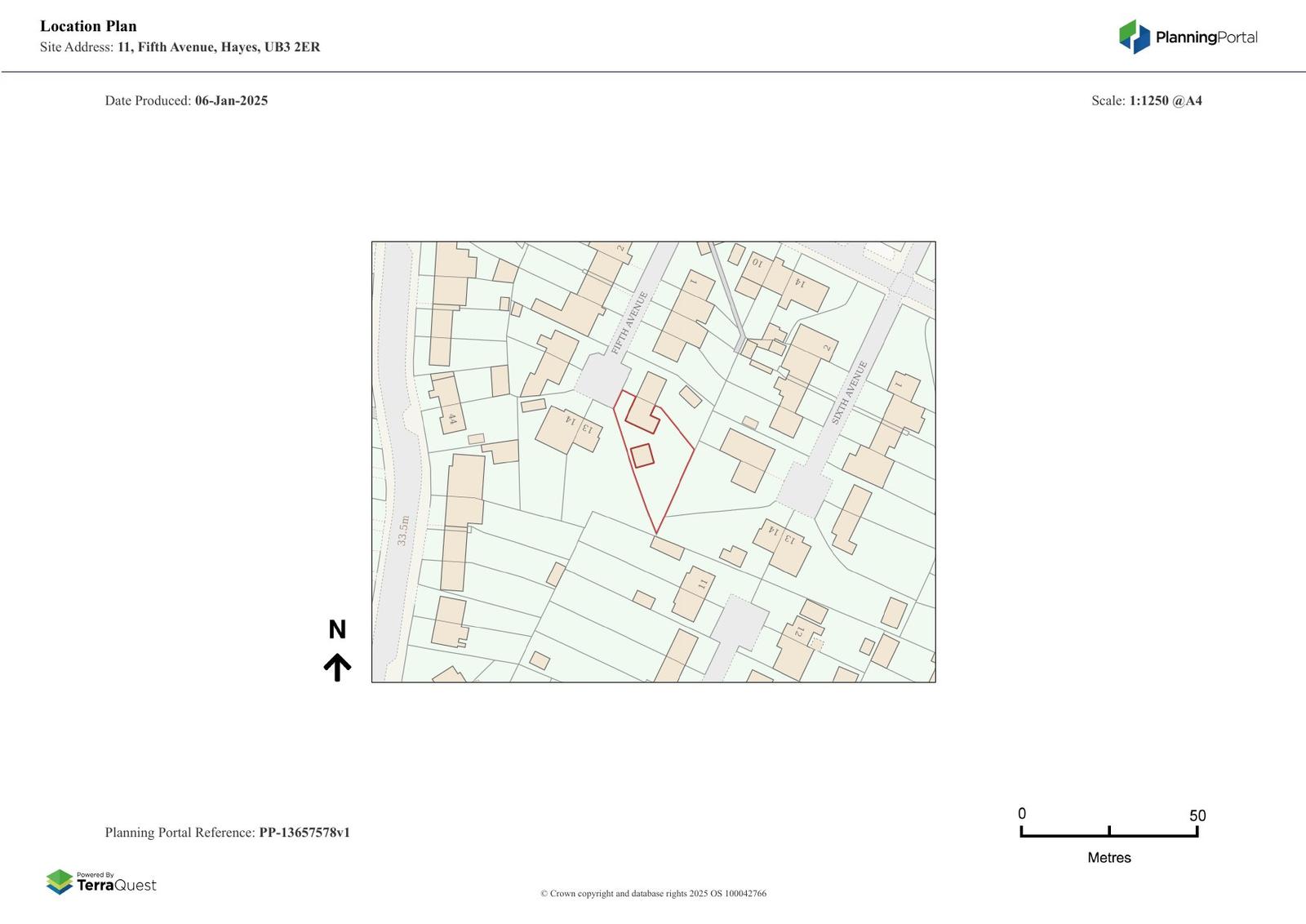The height and width of the screenshot is (924, 1306).
Task: Click the TerraQuest layered logo icon
Action: 59,882
